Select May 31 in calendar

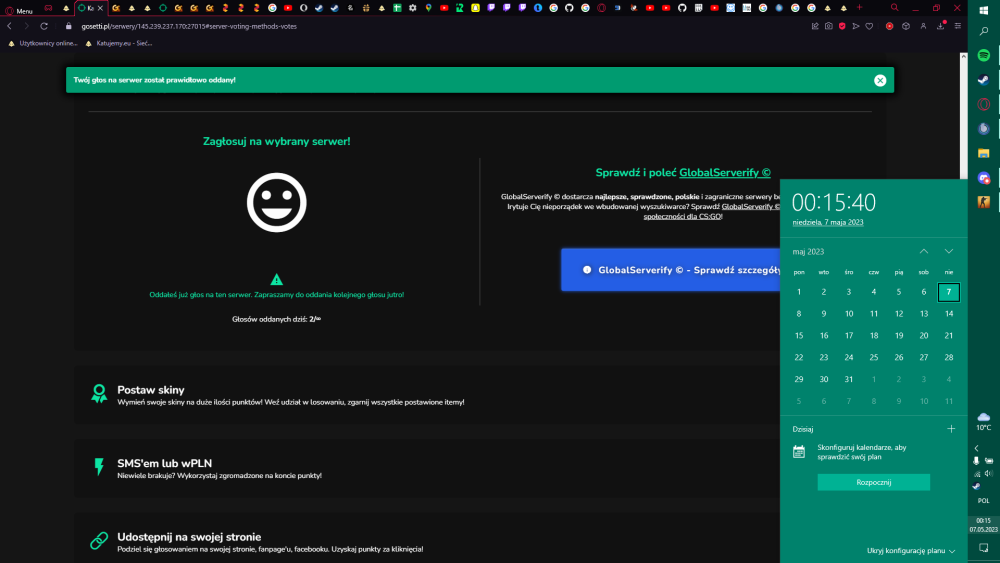point(849,379)
